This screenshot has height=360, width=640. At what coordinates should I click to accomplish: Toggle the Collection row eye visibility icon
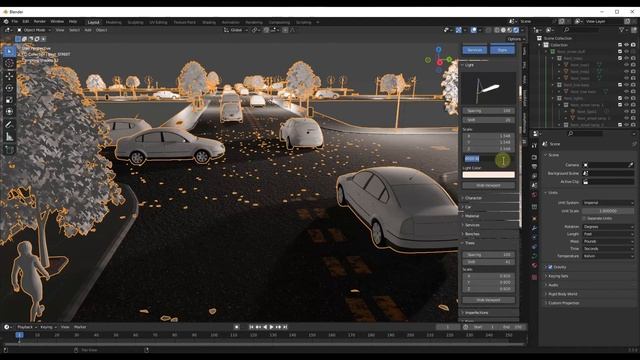click(x=627, y=45)
